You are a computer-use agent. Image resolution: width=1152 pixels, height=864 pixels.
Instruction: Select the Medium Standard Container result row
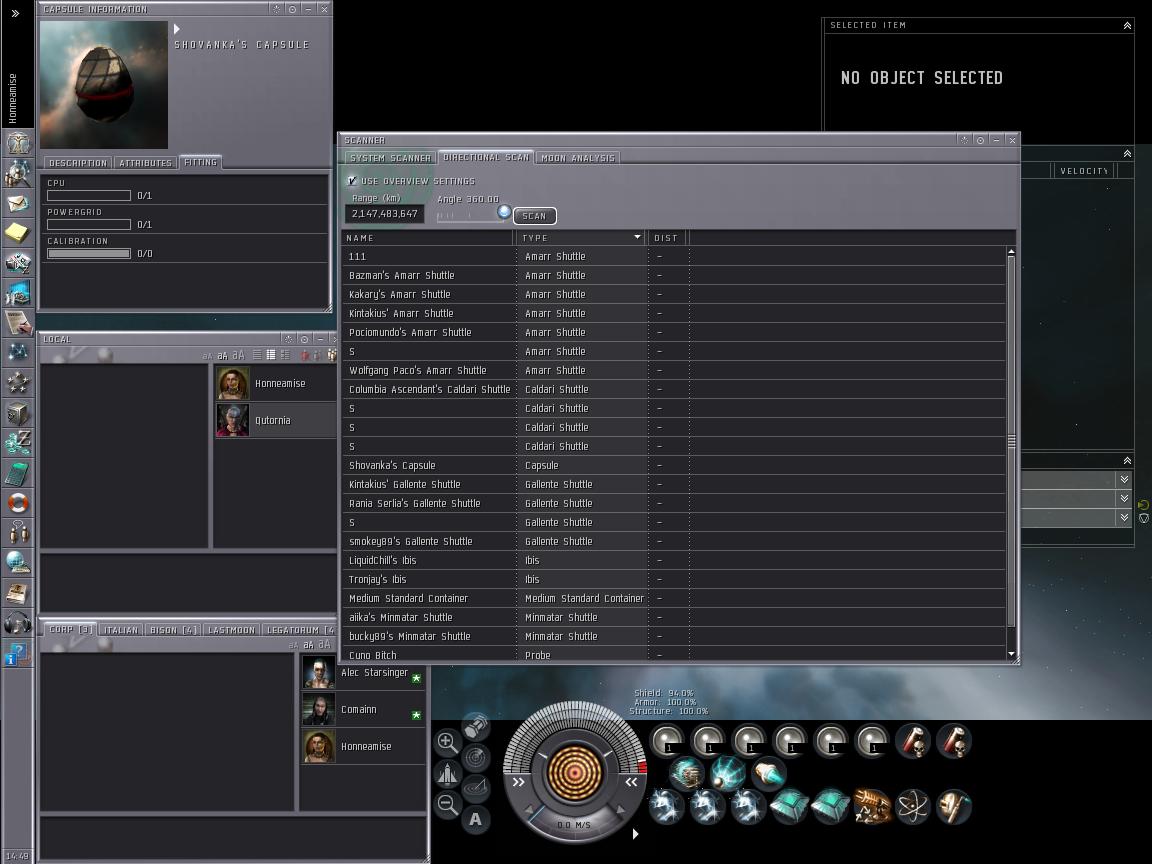(x=674, y=598)
